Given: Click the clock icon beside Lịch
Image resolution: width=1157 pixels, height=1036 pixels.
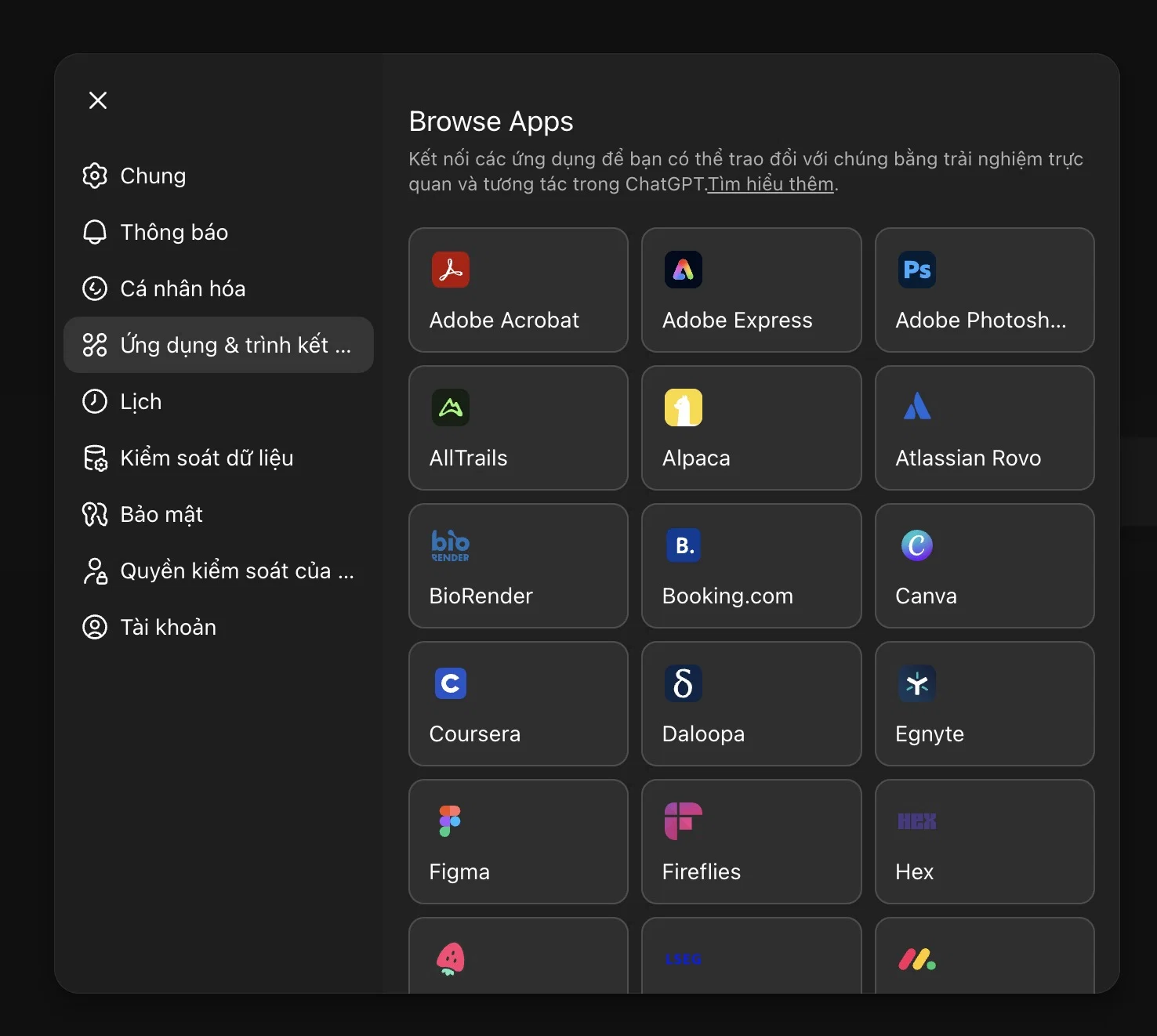Looking at the screenshot, I should click(95, 401).
